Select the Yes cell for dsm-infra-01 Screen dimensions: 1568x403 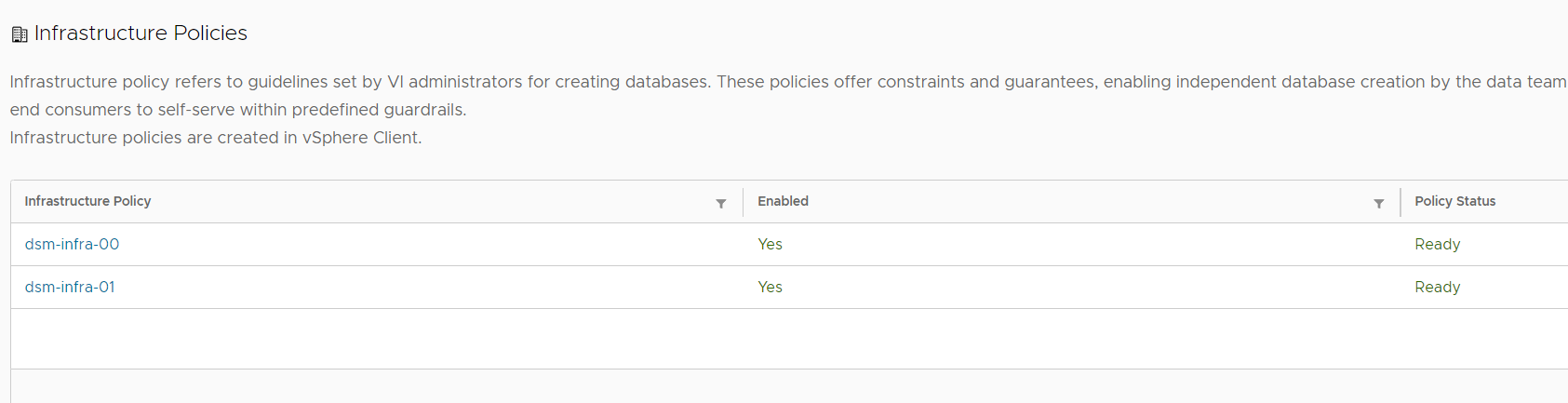770,287
